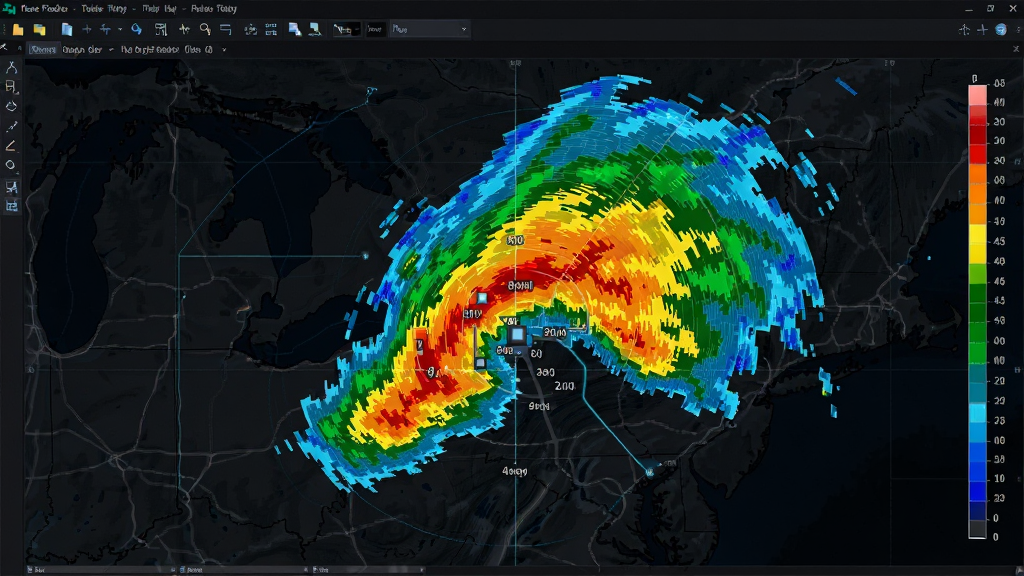Select the highlighted first tab in the tab row
The width and height of the screenshot is (1024, 576).
pos(43,50)
